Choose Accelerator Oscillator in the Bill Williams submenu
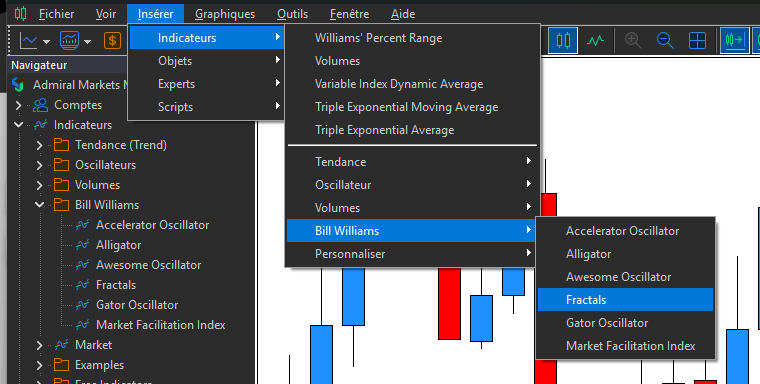 [625, 231]
